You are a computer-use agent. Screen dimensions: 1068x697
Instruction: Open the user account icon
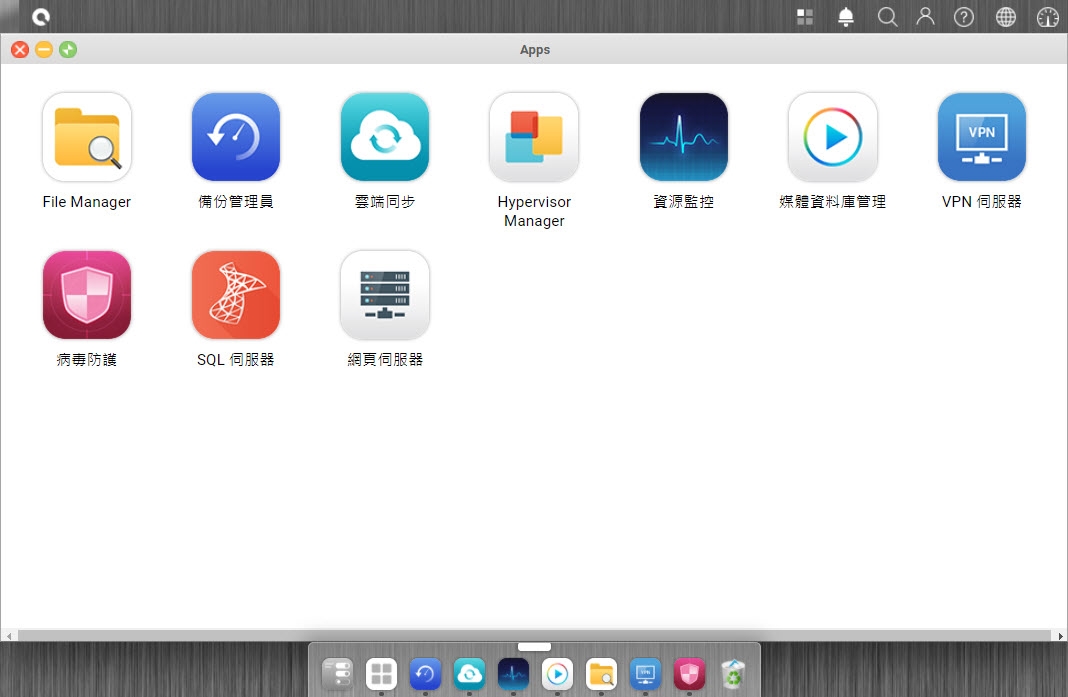coord(925,16)
